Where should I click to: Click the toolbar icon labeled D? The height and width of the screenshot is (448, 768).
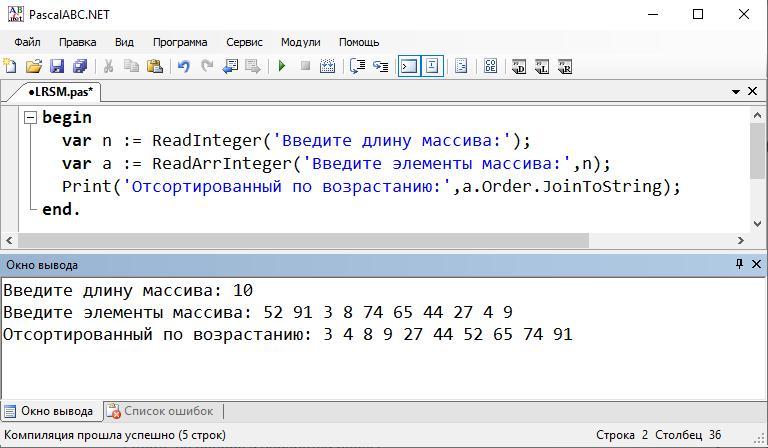click(519, 67)
